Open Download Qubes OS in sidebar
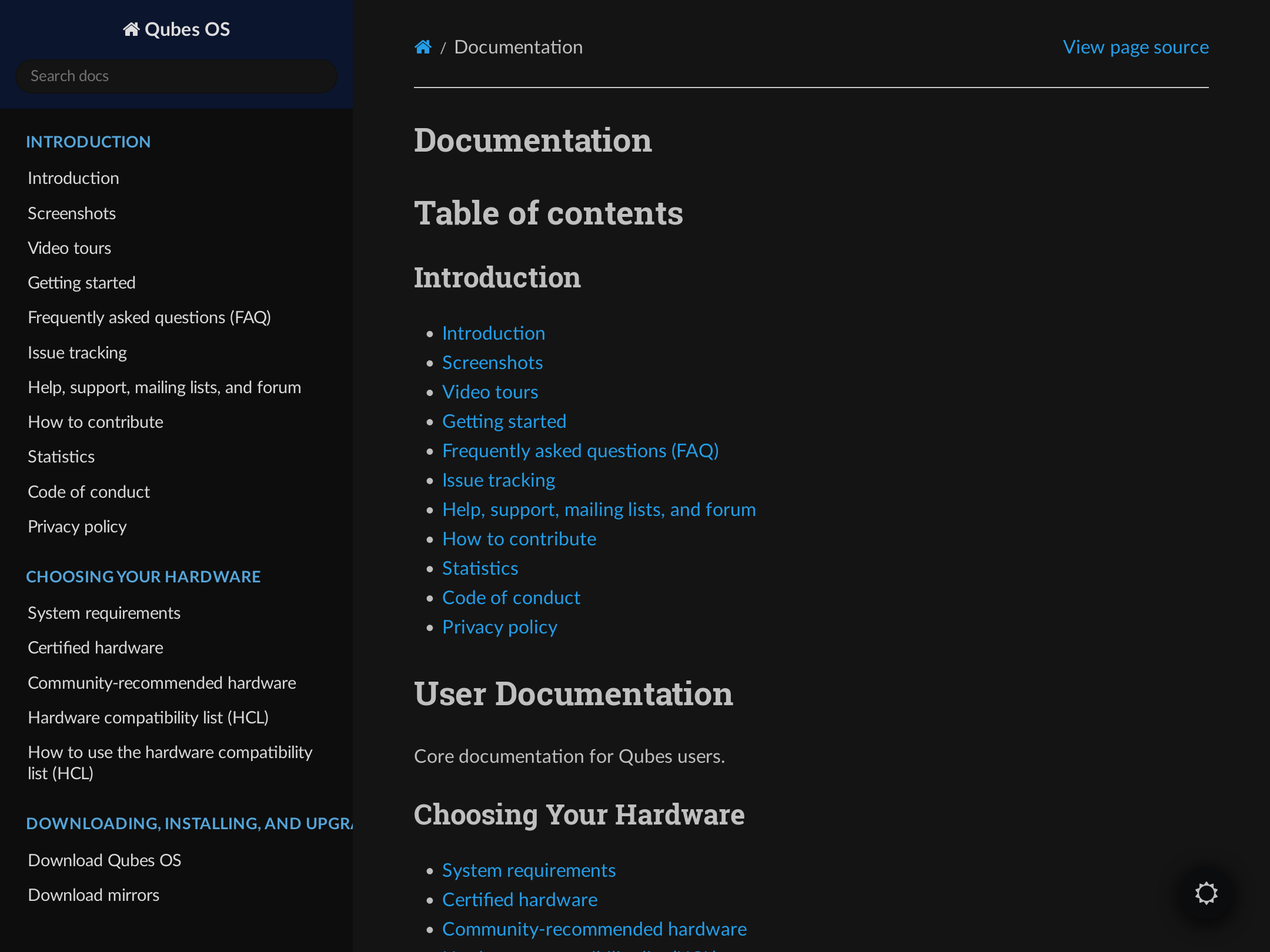This screenshot has height=952, width=1270. (105, 860)
